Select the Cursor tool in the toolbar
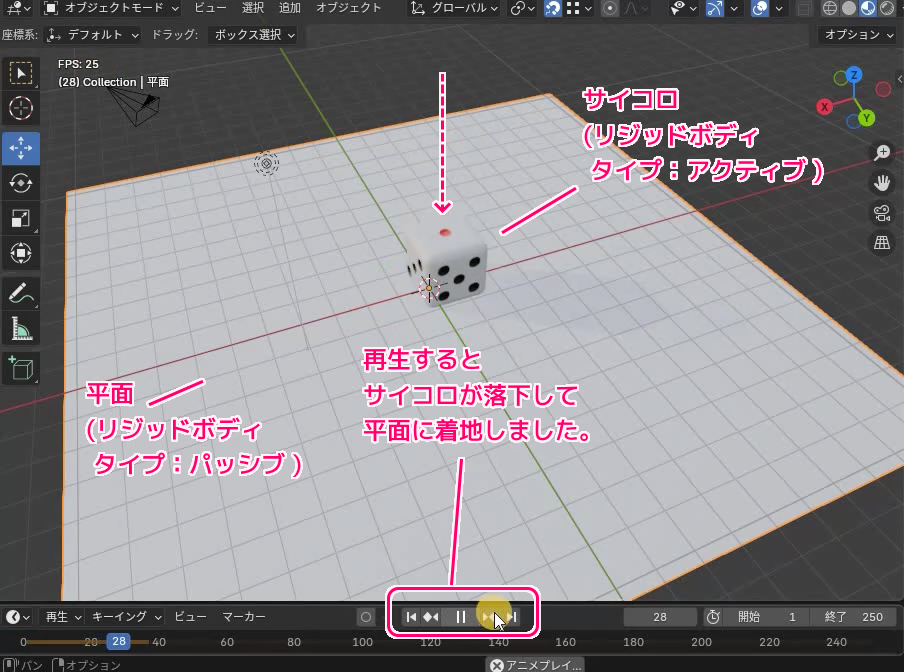This screenshot has width=904, height=672. point(21,110)
